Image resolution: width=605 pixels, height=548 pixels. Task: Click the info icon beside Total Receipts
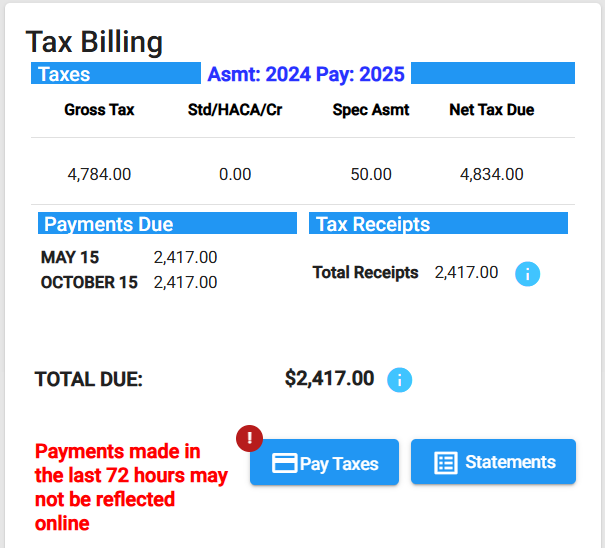(x=527, y=274)
